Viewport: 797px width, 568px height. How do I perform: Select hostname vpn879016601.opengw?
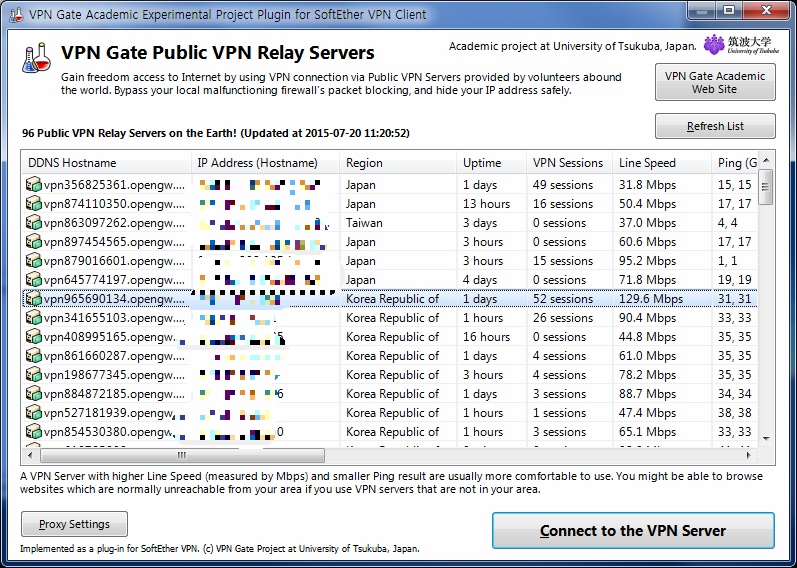[x=114, y=260]
